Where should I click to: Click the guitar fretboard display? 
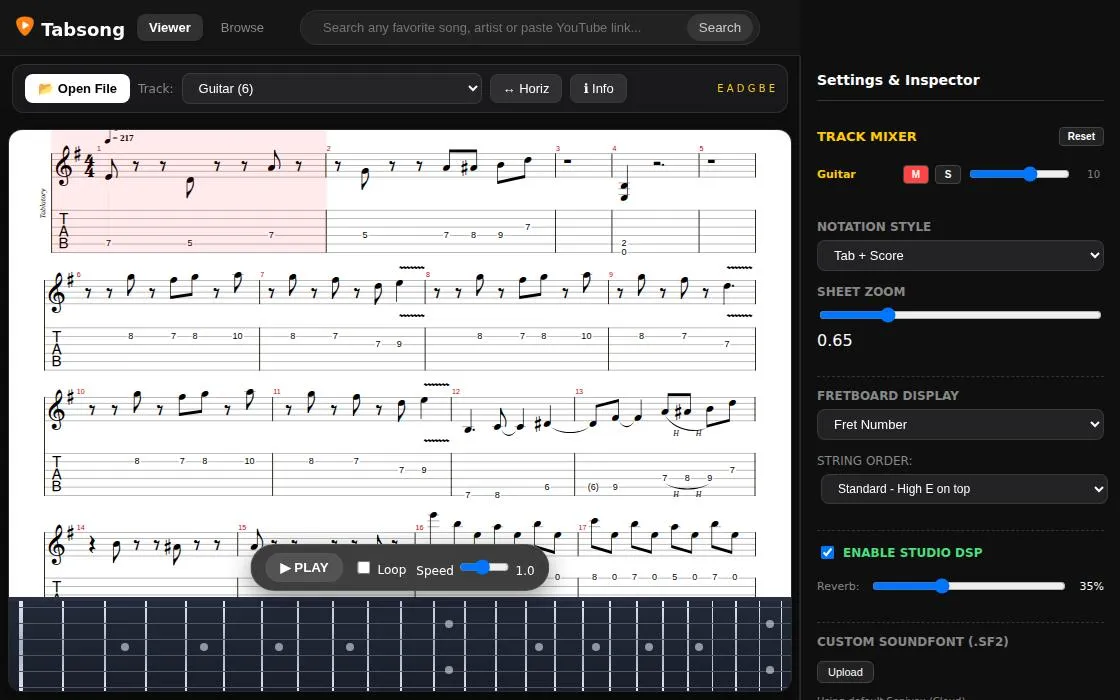click(x=400, y=645)
